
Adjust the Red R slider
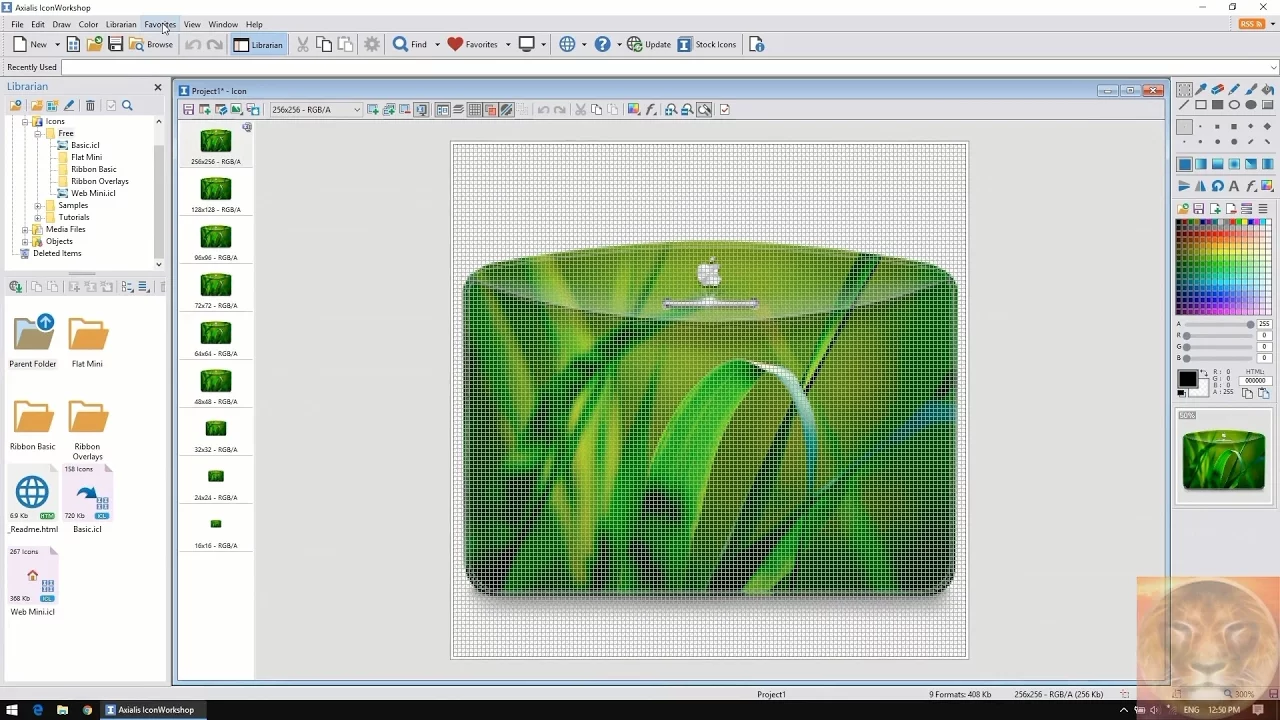click(1219, 336)
